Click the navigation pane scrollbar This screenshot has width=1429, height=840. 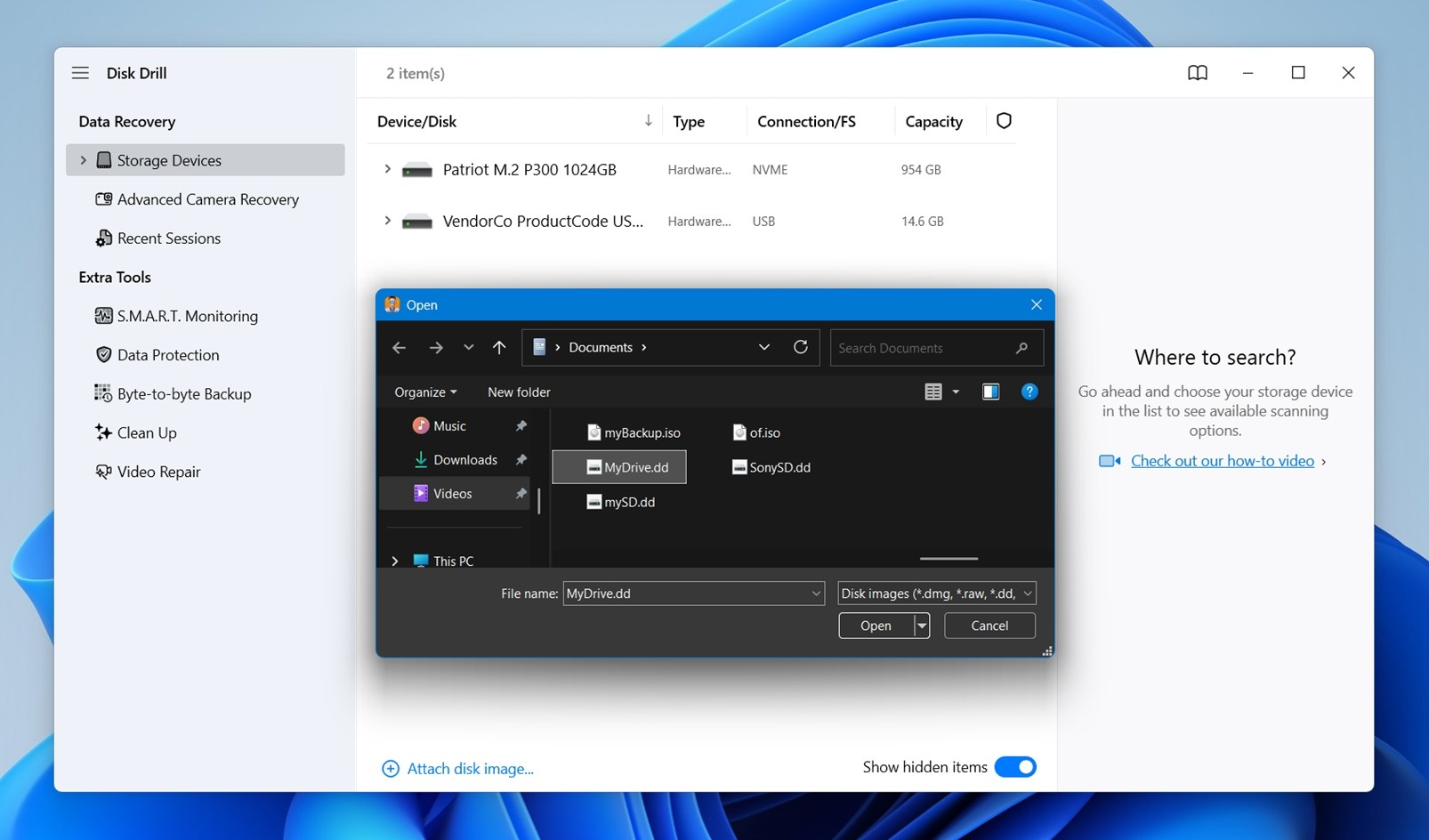point(538,500)
